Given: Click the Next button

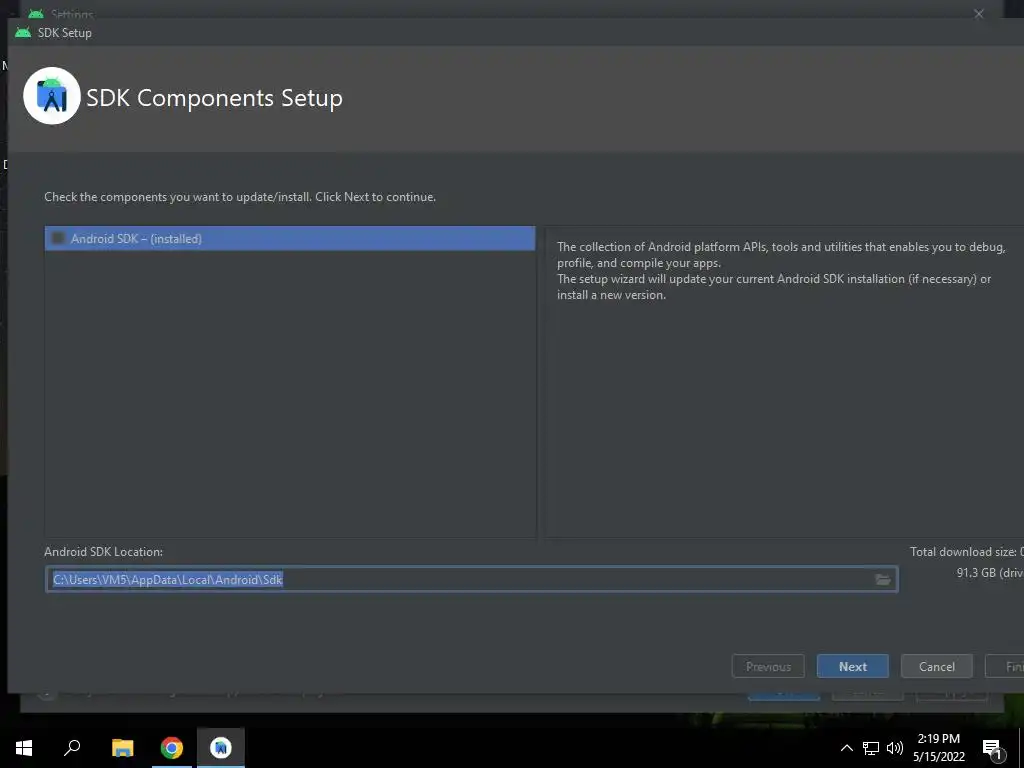Looking at the screenshot, I should coord(852,666).
